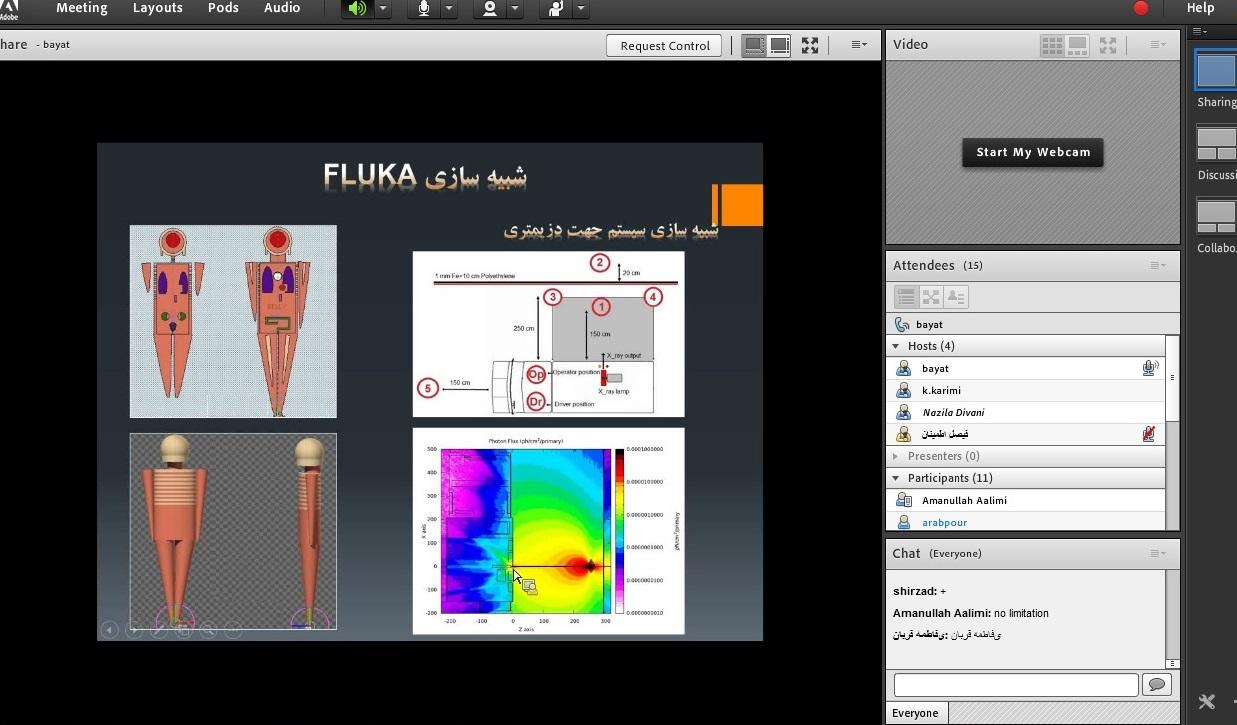Select the Everyone chat tab
The height and width of the screenshot is (725, 1237).
[x=916, y=713]
